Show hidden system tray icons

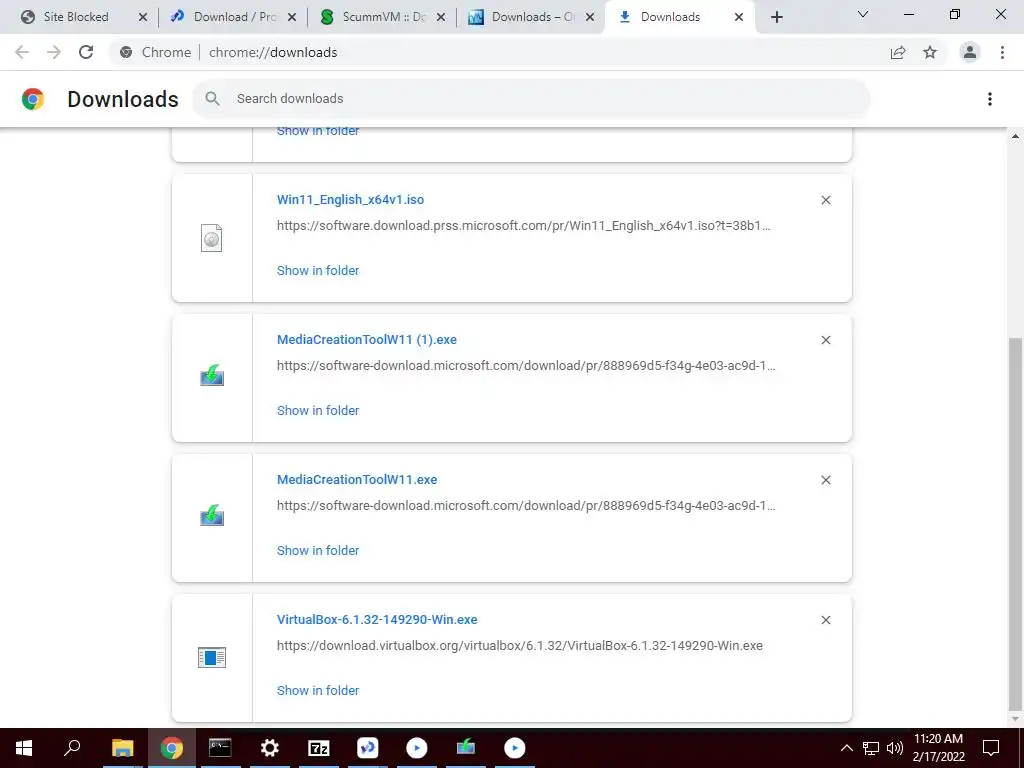coord(846,748)
